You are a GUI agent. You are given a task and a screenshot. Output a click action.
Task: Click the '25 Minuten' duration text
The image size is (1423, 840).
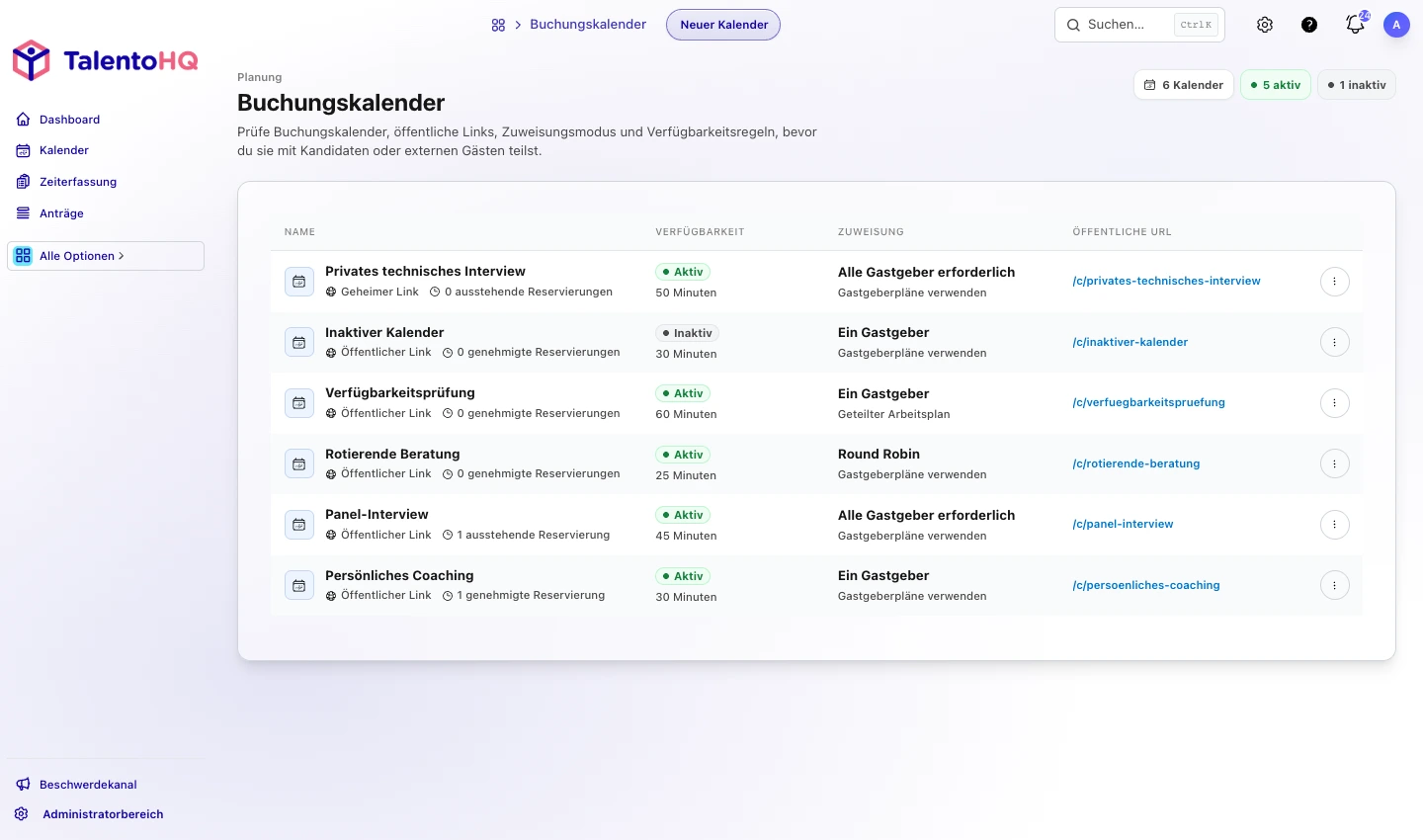point(686,476)
